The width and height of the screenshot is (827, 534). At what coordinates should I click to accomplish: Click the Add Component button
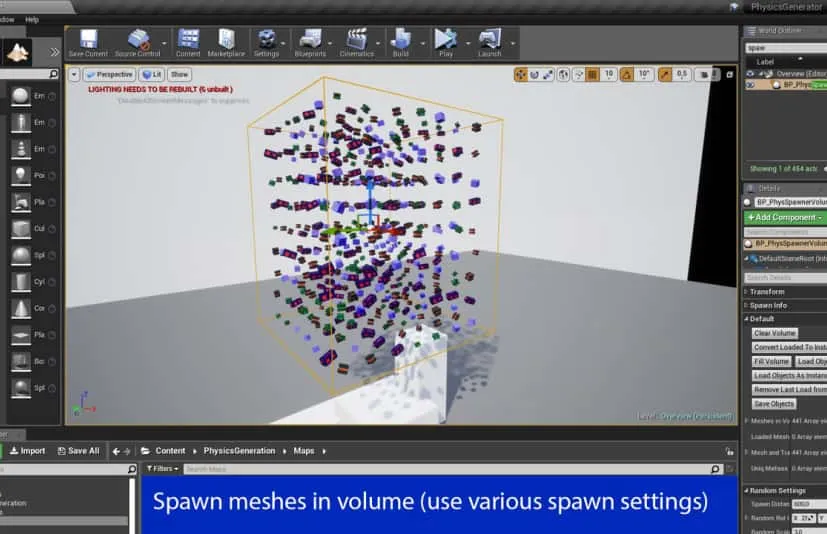coord(785,217)
